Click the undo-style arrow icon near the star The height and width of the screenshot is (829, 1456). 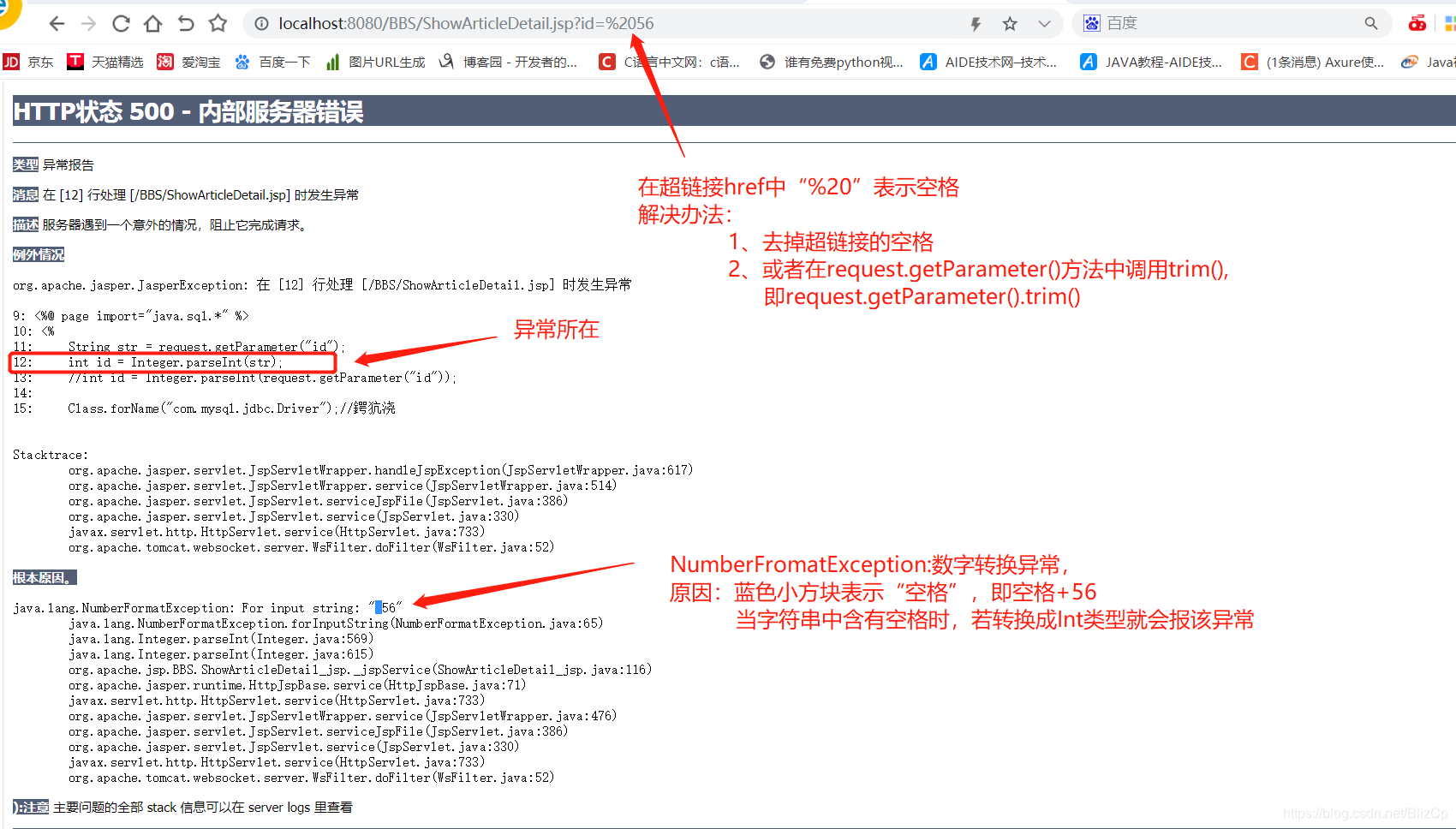tap(185, 23)
